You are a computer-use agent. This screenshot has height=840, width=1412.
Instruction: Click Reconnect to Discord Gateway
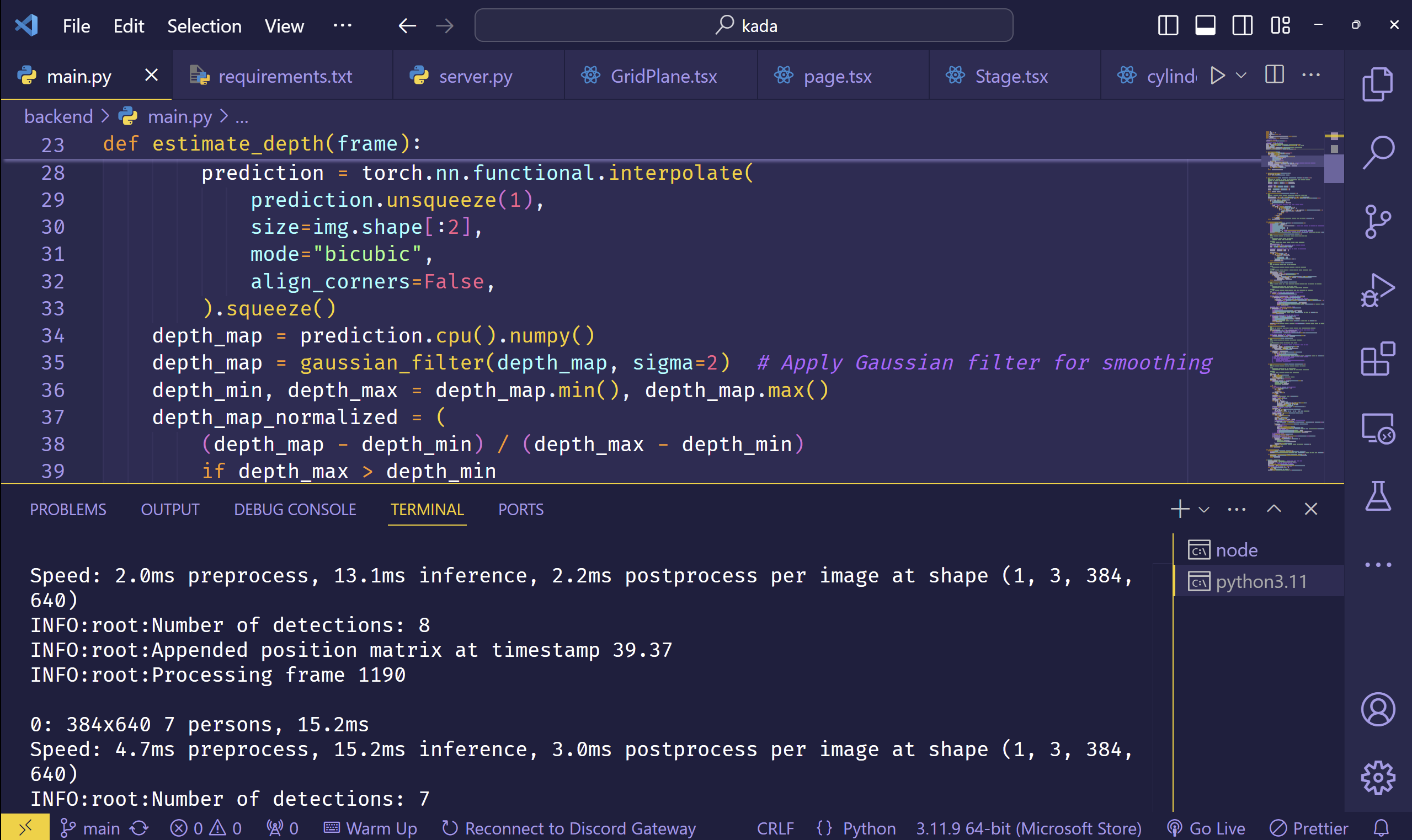pyautogui.click(x=569, y=828)
